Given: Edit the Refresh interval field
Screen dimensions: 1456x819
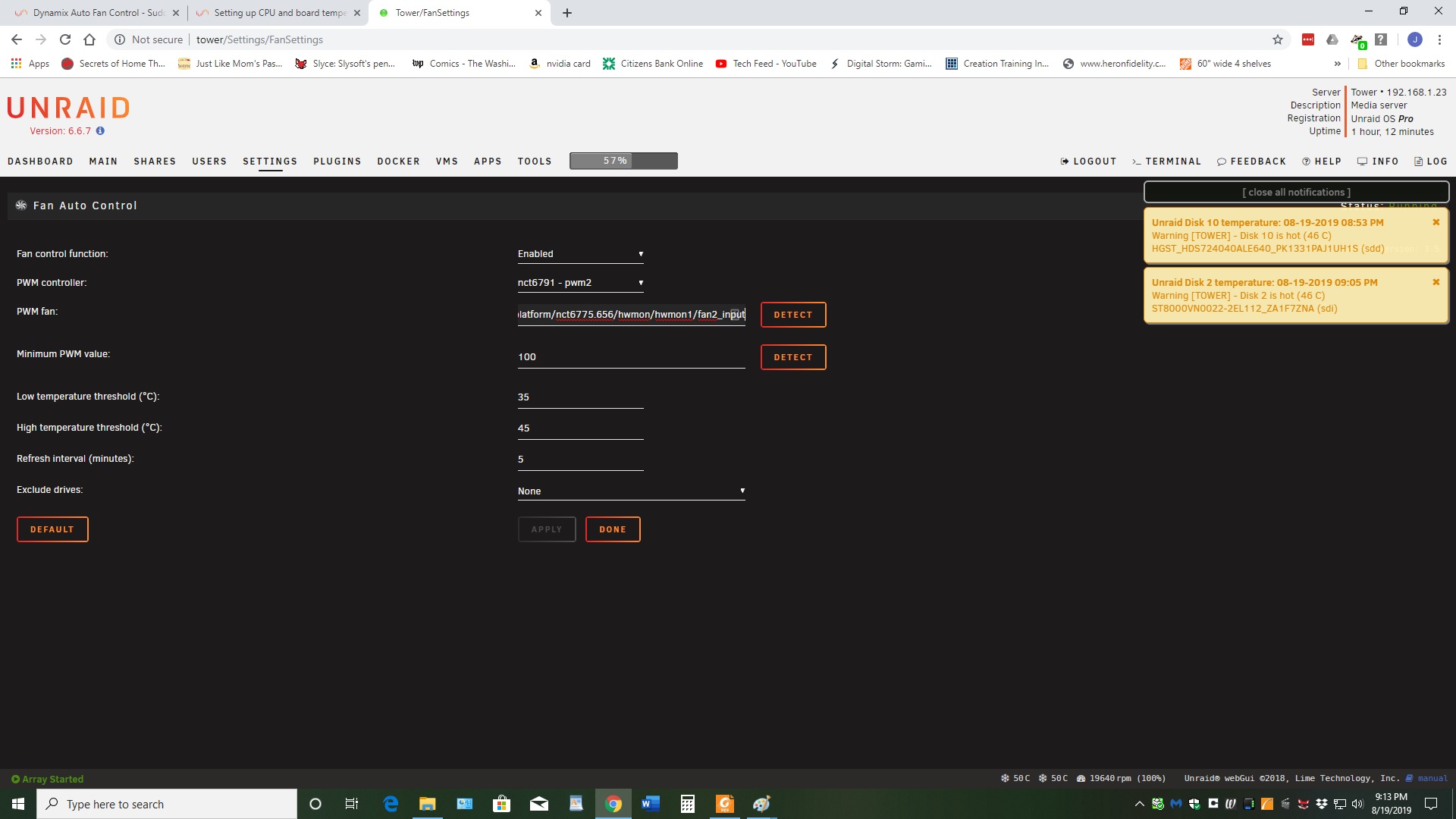Looking at the screenshot, I should (x=580, y=460).
